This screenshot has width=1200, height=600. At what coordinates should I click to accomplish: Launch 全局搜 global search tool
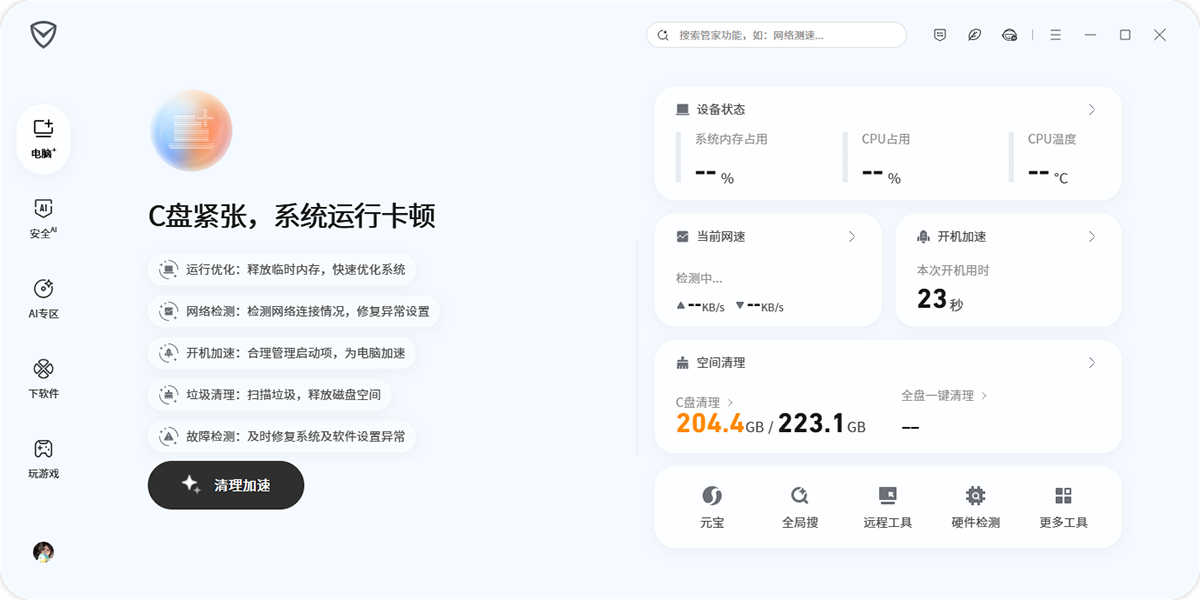coord(800,506)
